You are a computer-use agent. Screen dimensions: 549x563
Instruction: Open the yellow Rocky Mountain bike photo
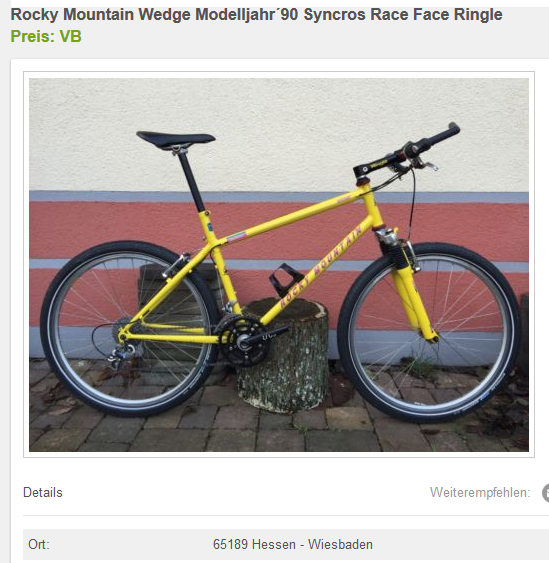coord(279,265)
